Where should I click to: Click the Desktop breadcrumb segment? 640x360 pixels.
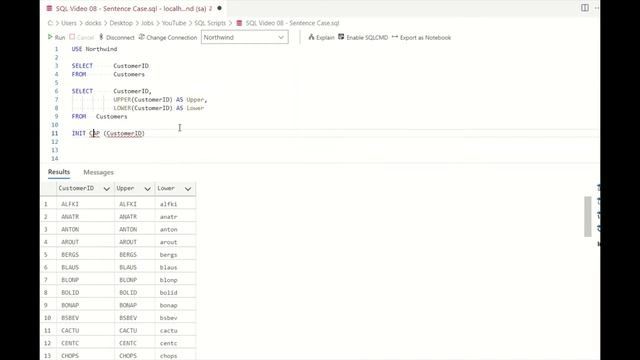[x=121, y=23]
